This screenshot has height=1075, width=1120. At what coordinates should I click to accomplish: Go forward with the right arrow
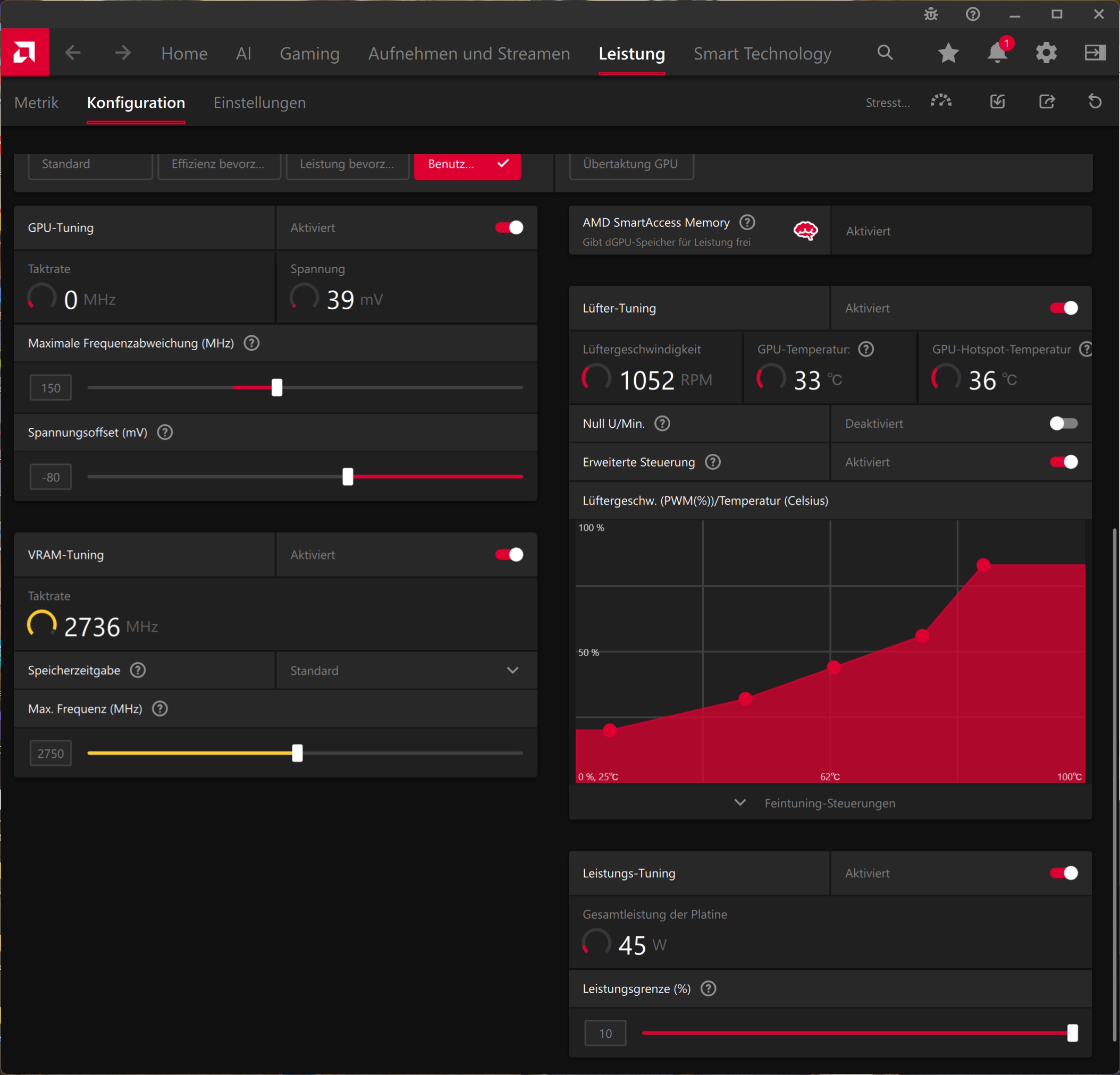click(122, 53)
